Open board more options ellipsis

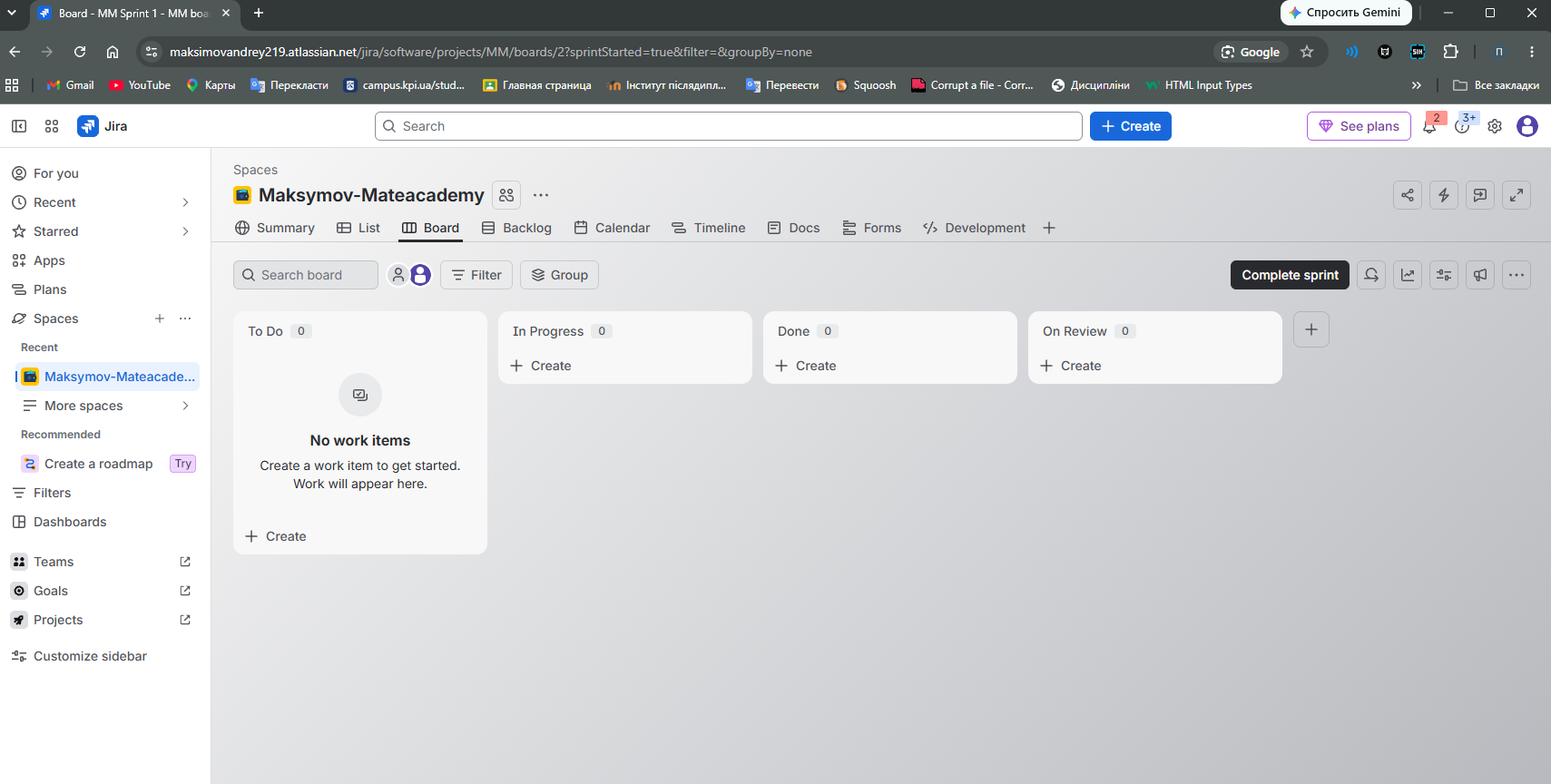[x=1517, y=275]
